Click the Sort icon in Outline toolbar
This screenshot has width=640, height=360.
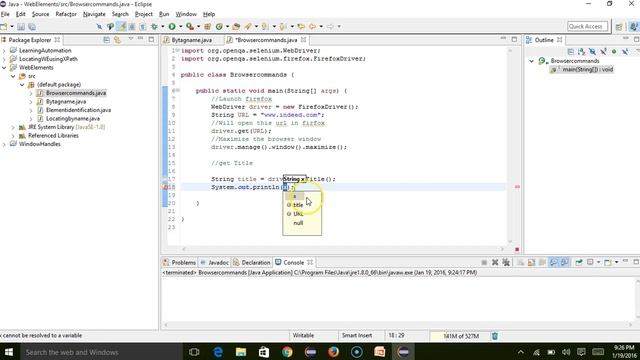(581, 52)
